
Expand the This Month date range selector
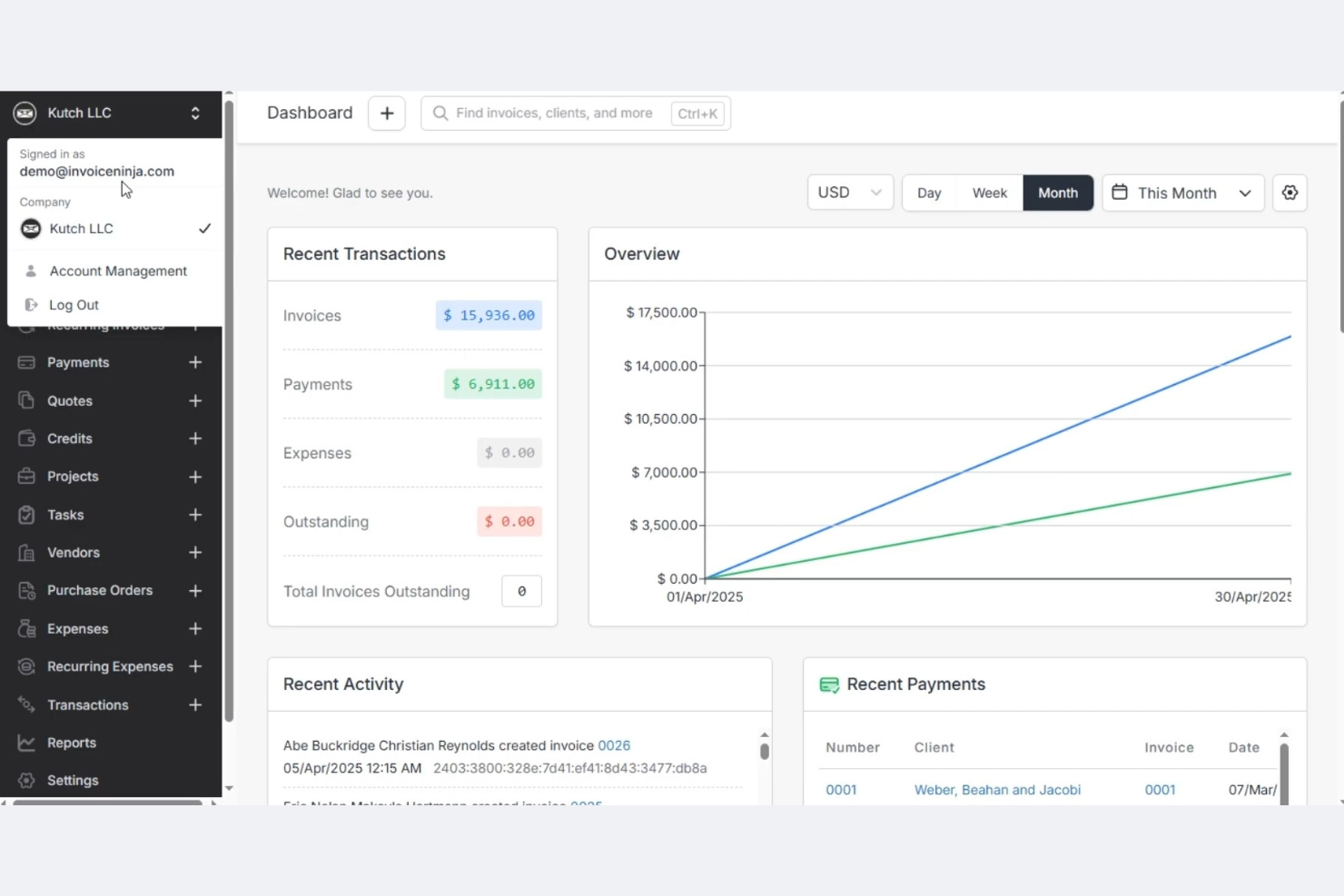[x=1181, y=192]
